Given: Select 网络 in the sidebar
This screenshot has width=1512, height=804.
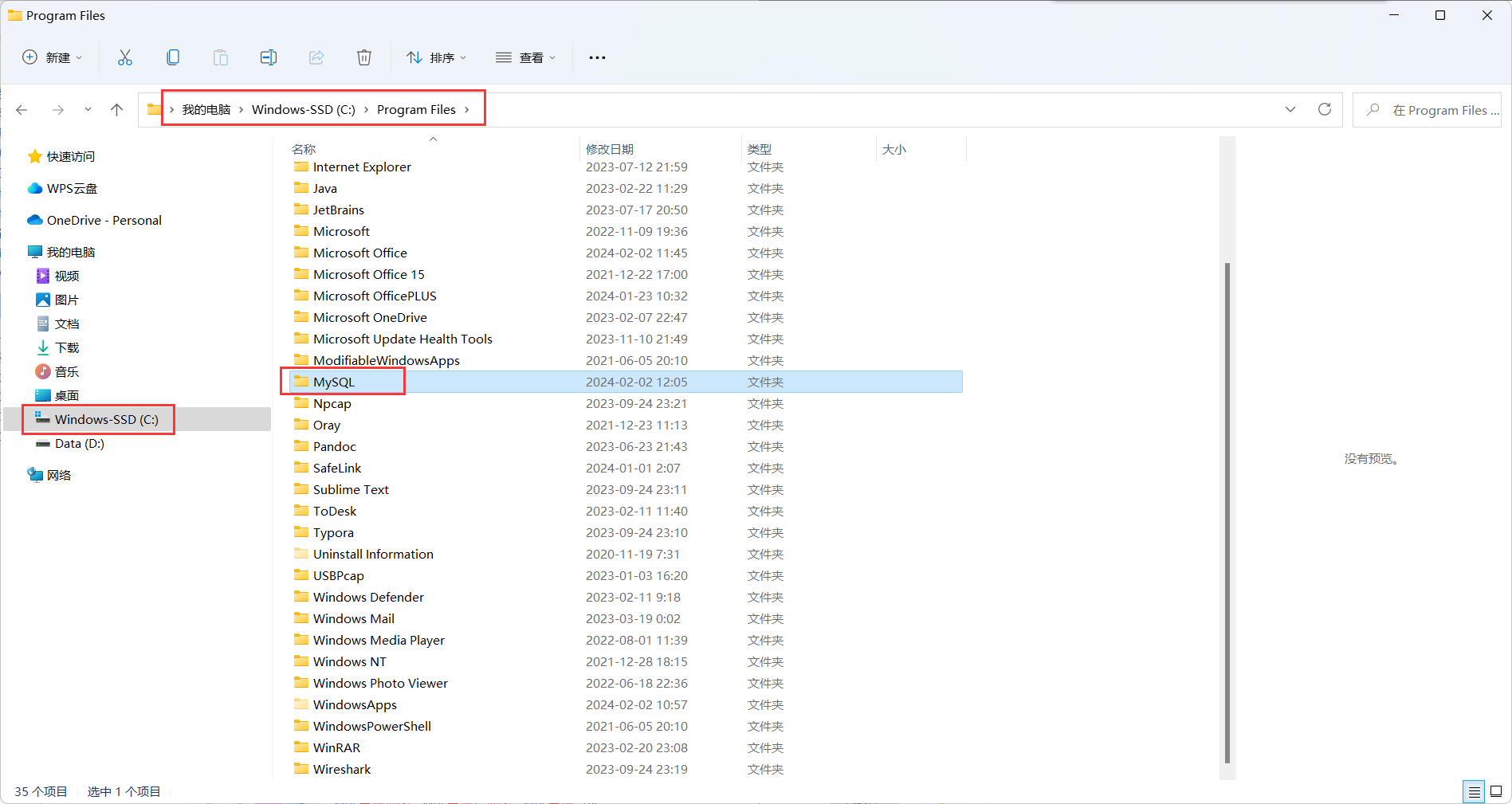Looking at the screenshot, I should click(x=59, y=475).
